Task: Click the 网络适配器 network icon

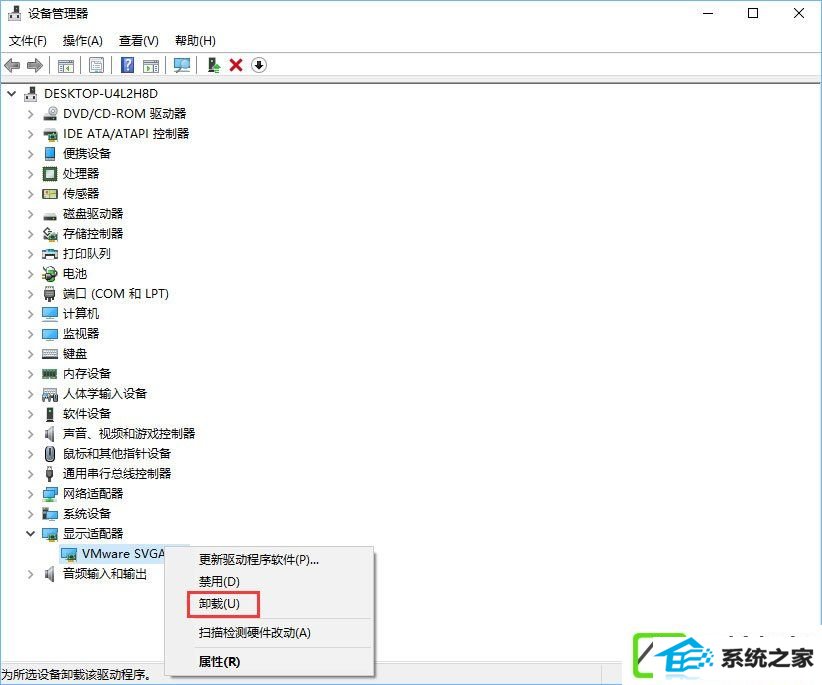Action: click(50, 494)
